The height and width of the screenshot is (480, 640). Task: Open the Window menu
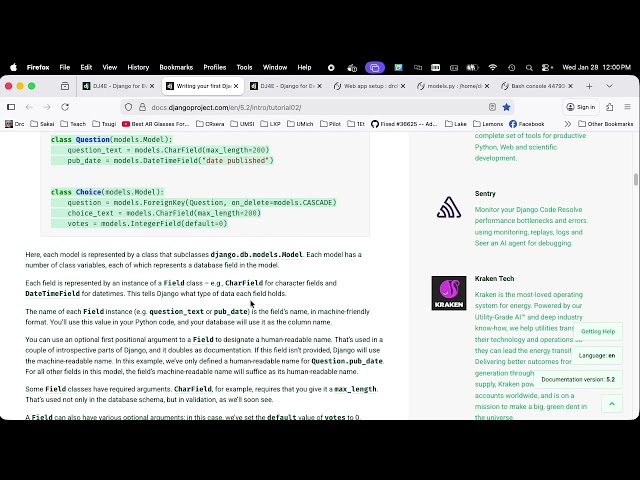[275, 67]
